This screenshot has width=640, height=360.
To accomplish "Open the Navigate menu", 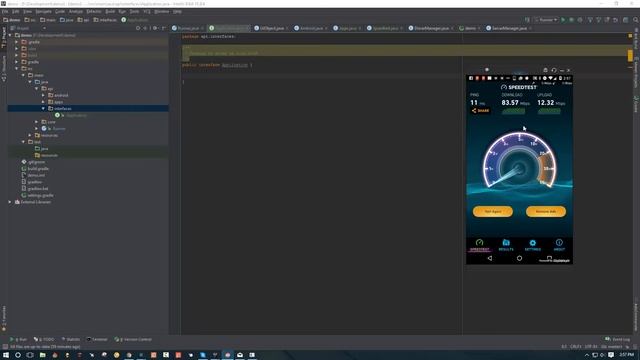I will [x=43, y=11].
